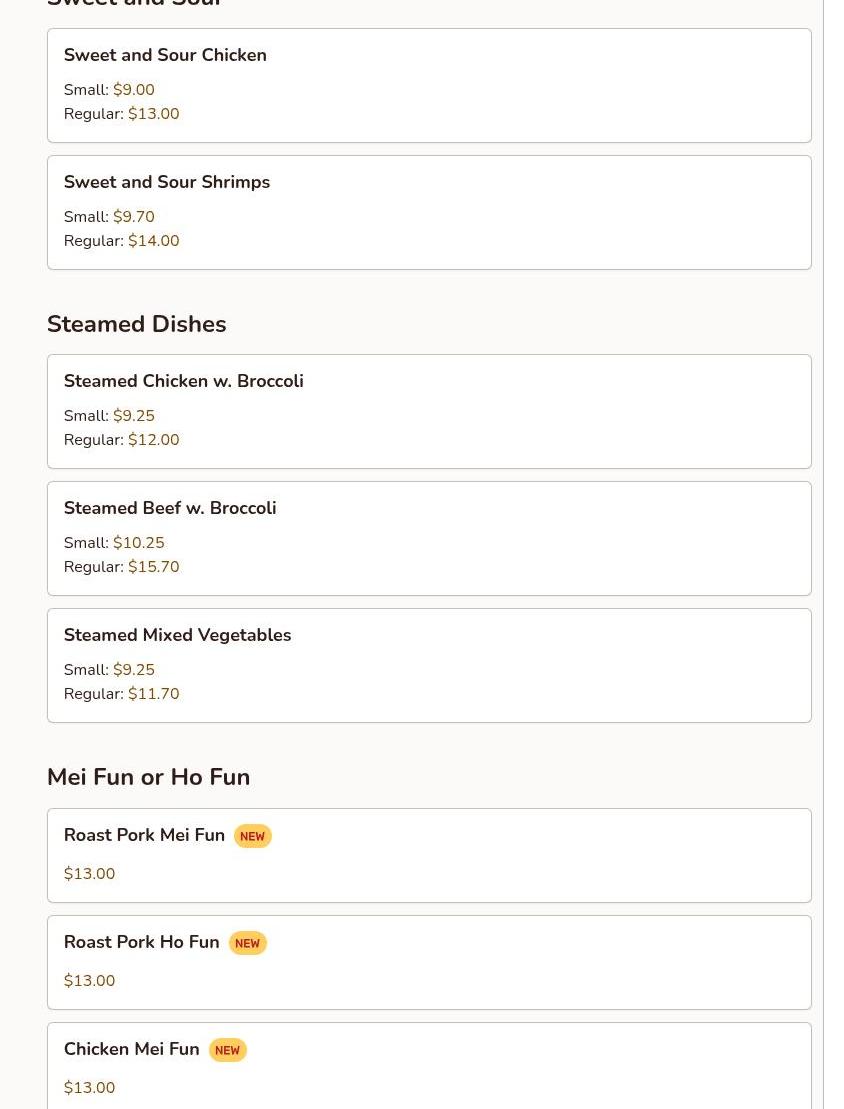Screen dimensions: 844x1109
Task: Click the NEW badge beside Roast Pork Mei Fun
Action: click(x=252, y=836)
